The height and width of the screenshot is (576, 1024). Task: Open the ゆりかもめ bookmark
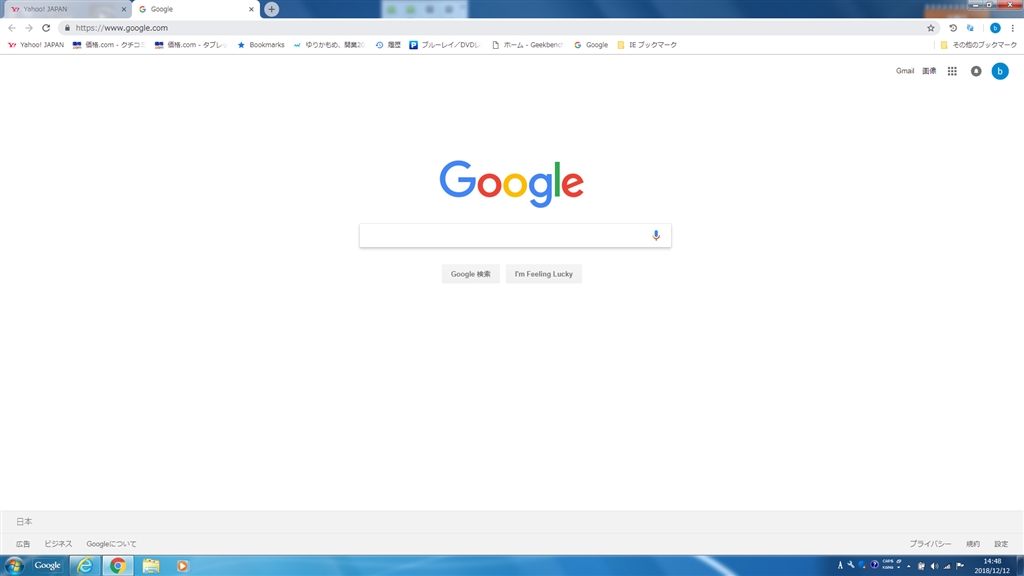point(329,45)
